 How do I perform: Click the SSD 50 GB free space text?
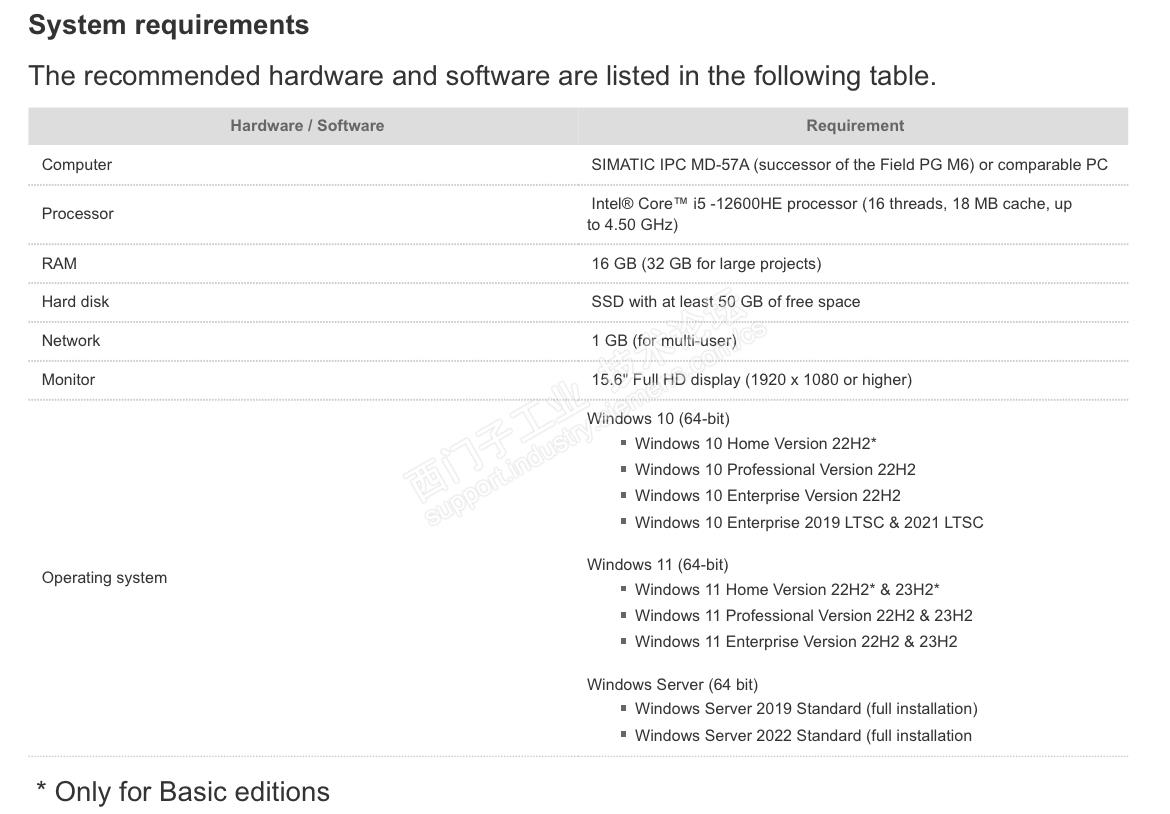tap(725, 302)
